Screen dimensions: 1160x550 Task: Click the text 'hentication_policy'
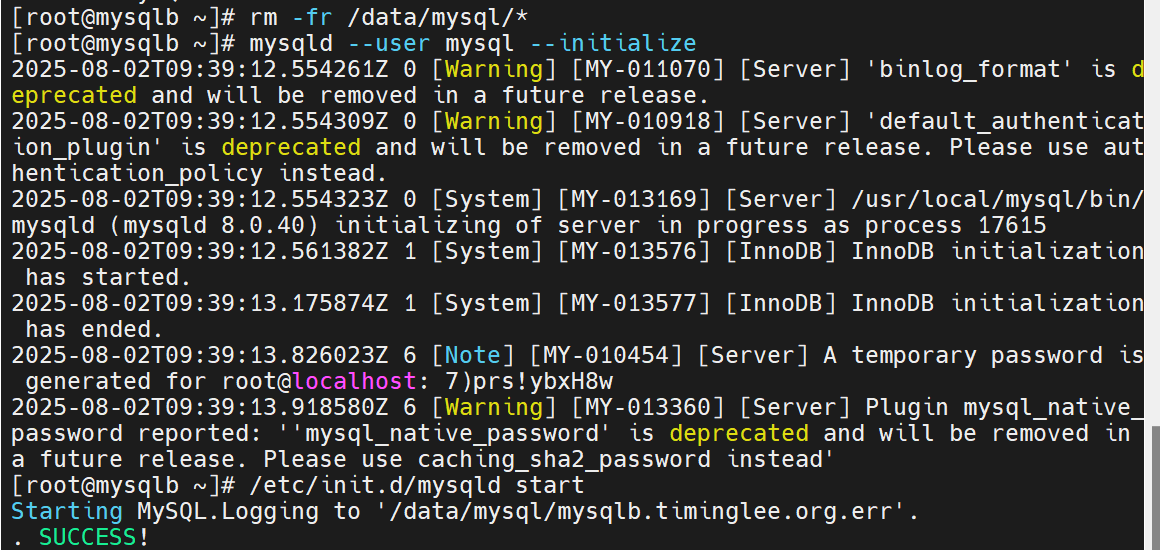point(137,173)
